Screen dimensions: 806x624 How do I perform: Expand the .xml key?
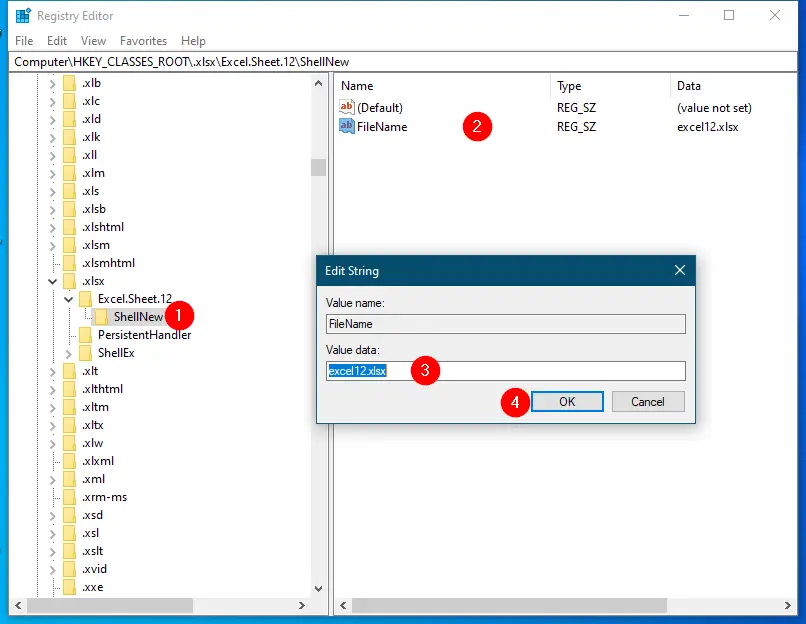tap(52, 480)
